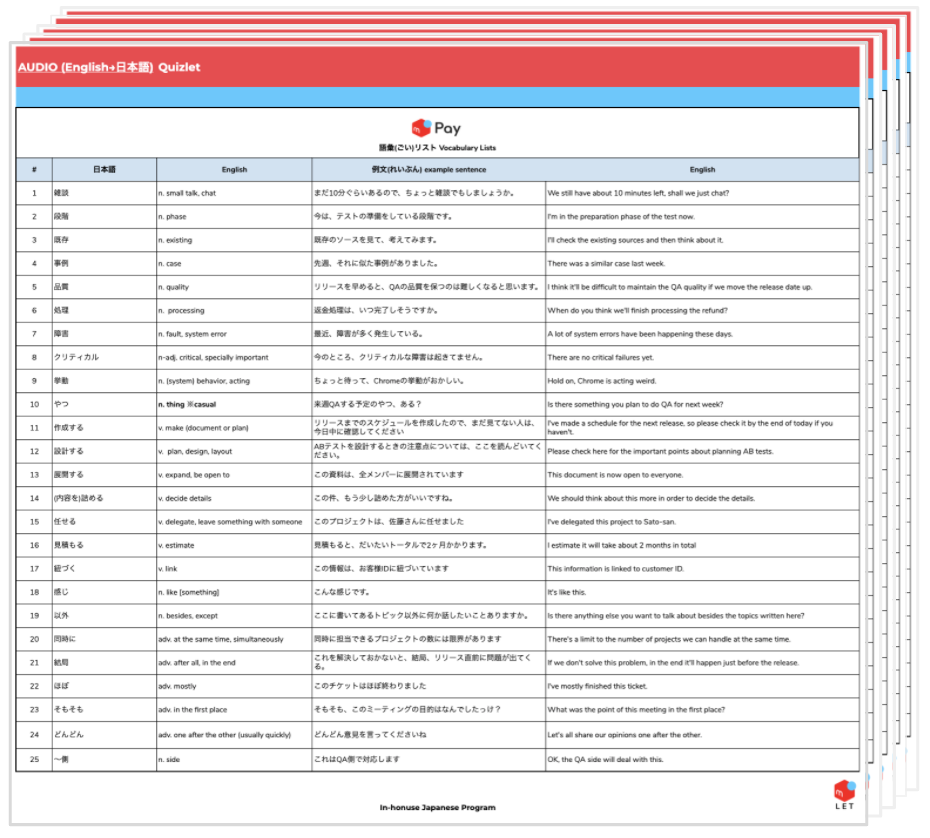This screenshot has width=930, height=838.
Task: Select the 例文 example sentence column header
Action: coord(428,170)
